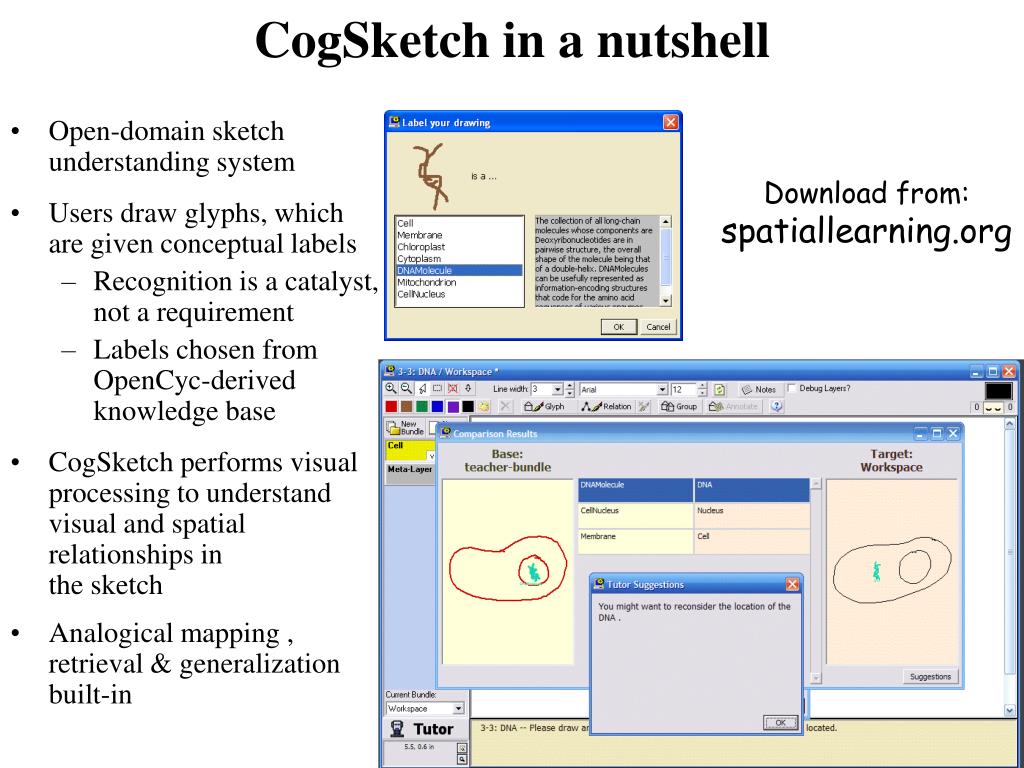Click the New Bundle icon
Viewport: 1024px width, 768px height.
point(404,428)
